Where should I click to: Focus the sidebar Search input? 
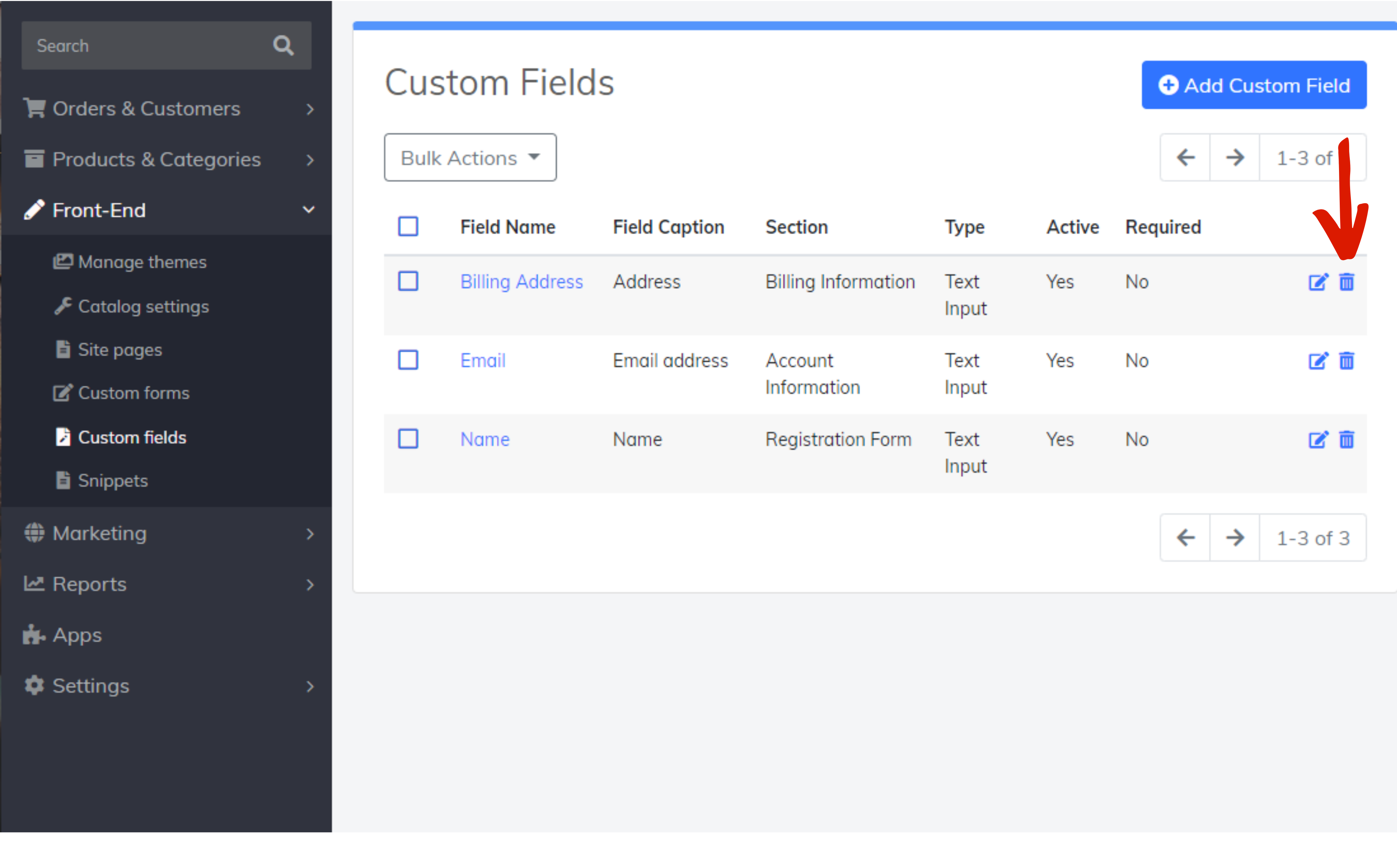[x=143, y=46]
